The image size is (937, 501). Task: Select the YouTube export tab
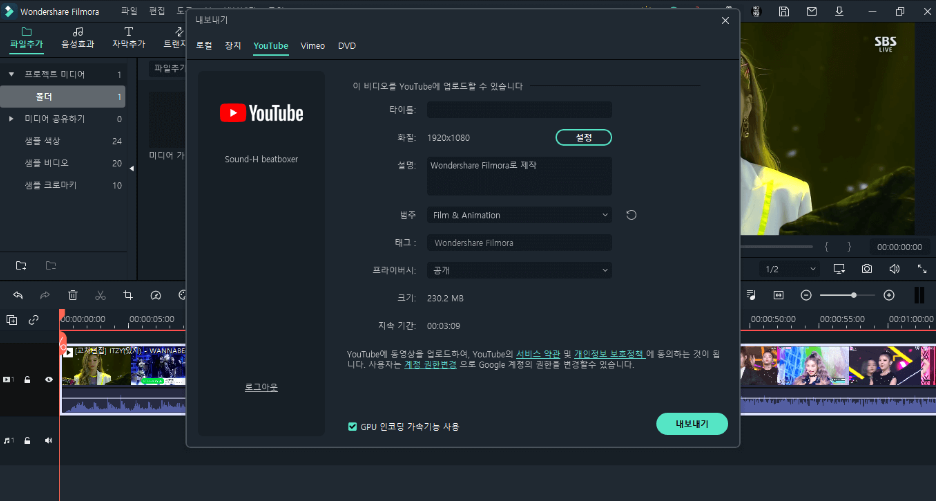tap(271, 46)
